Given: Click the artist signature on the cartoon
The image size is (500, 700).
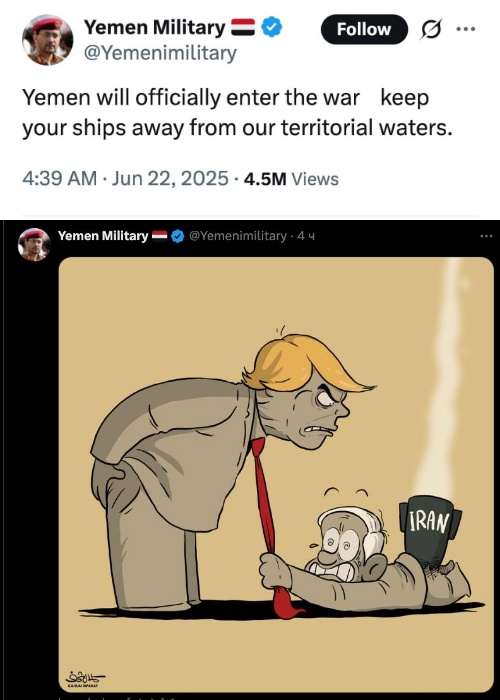Looking at the screenshot, I should click(85, 679).
